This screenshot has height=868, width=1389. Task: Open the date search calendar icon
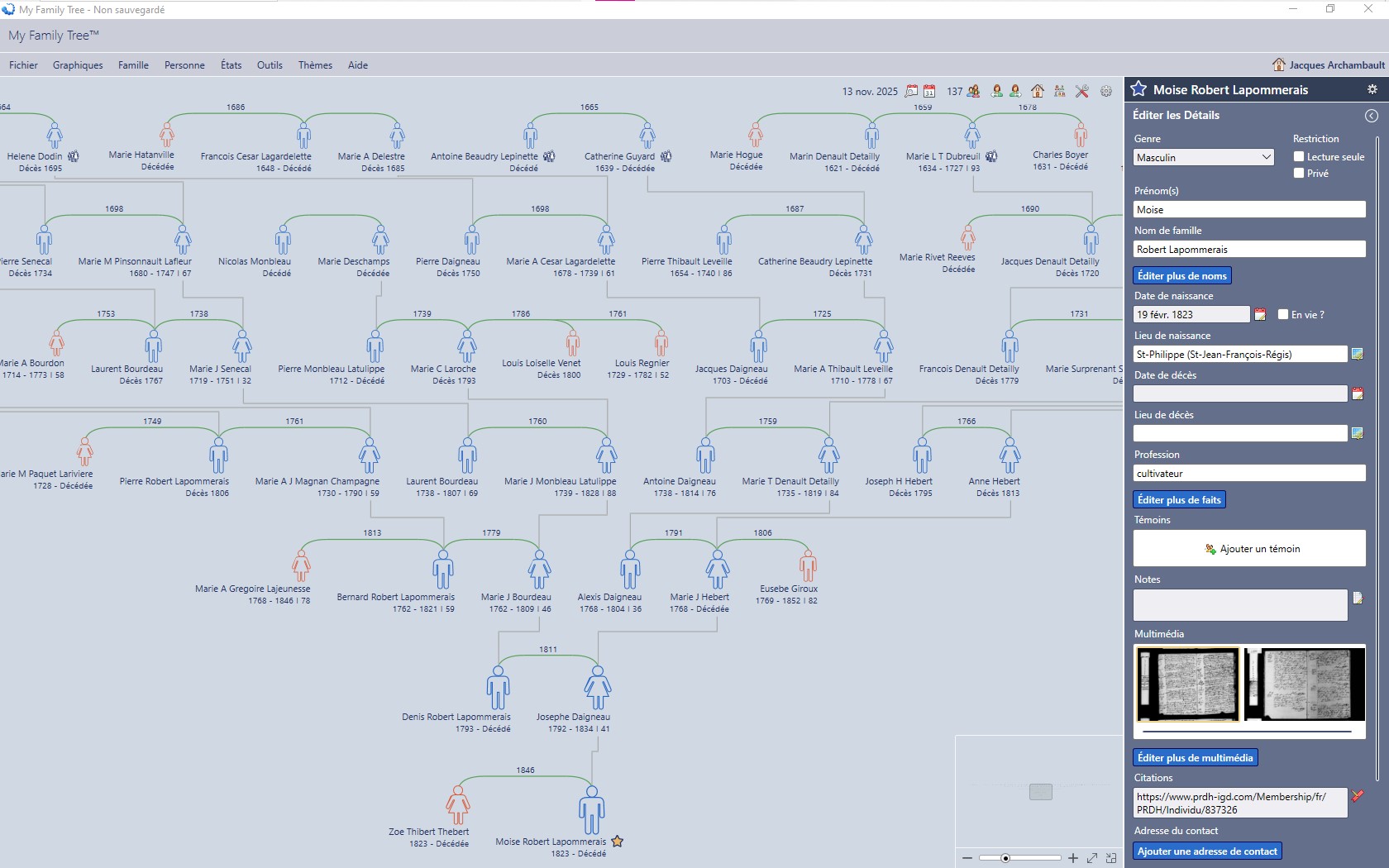(911, 91)
